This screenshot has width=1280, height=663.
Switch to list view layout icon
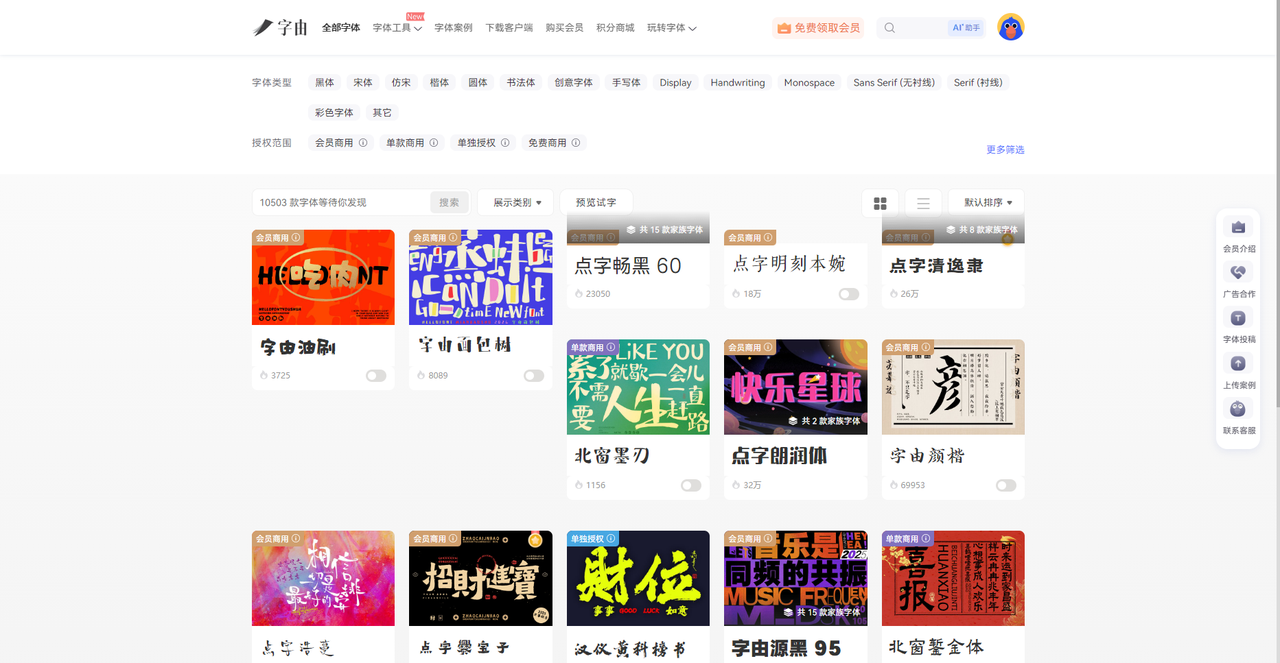click(923, 203)
